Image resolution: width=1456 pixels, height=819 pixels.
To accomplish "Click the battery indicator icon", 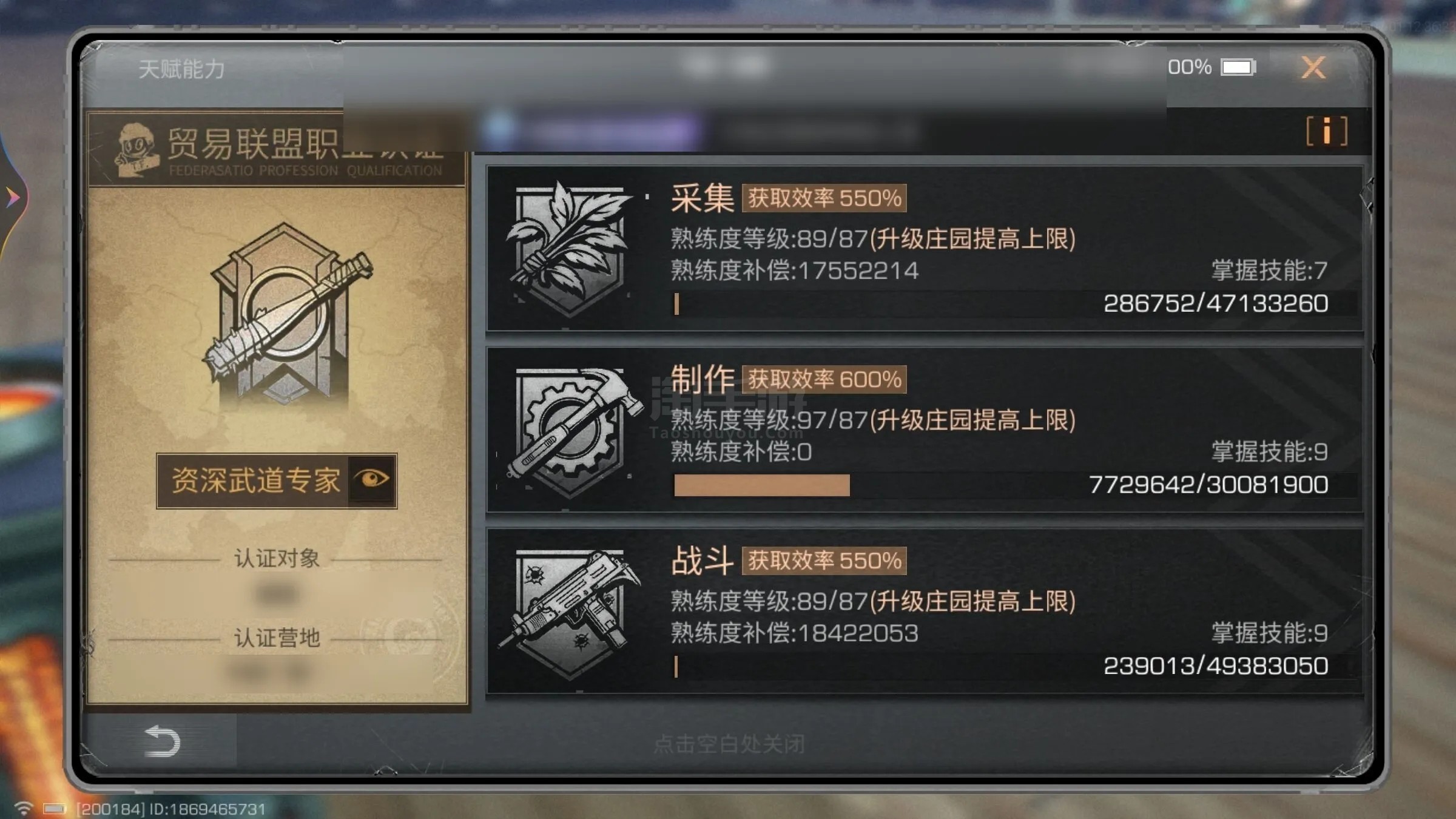I will click(x=1238, y=67).
